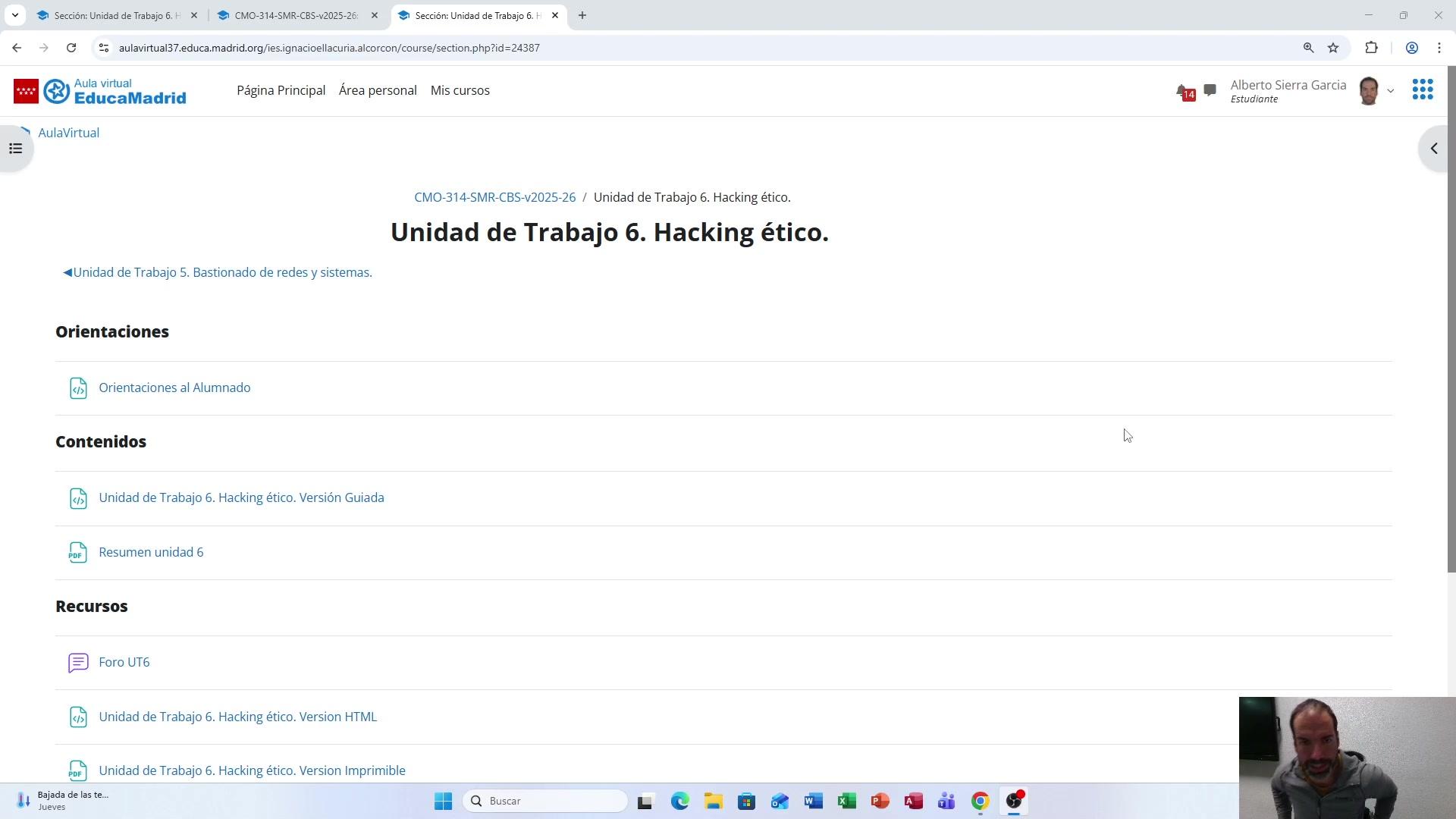Open EducaMadrid apps grid menu

pos(1423,89)
